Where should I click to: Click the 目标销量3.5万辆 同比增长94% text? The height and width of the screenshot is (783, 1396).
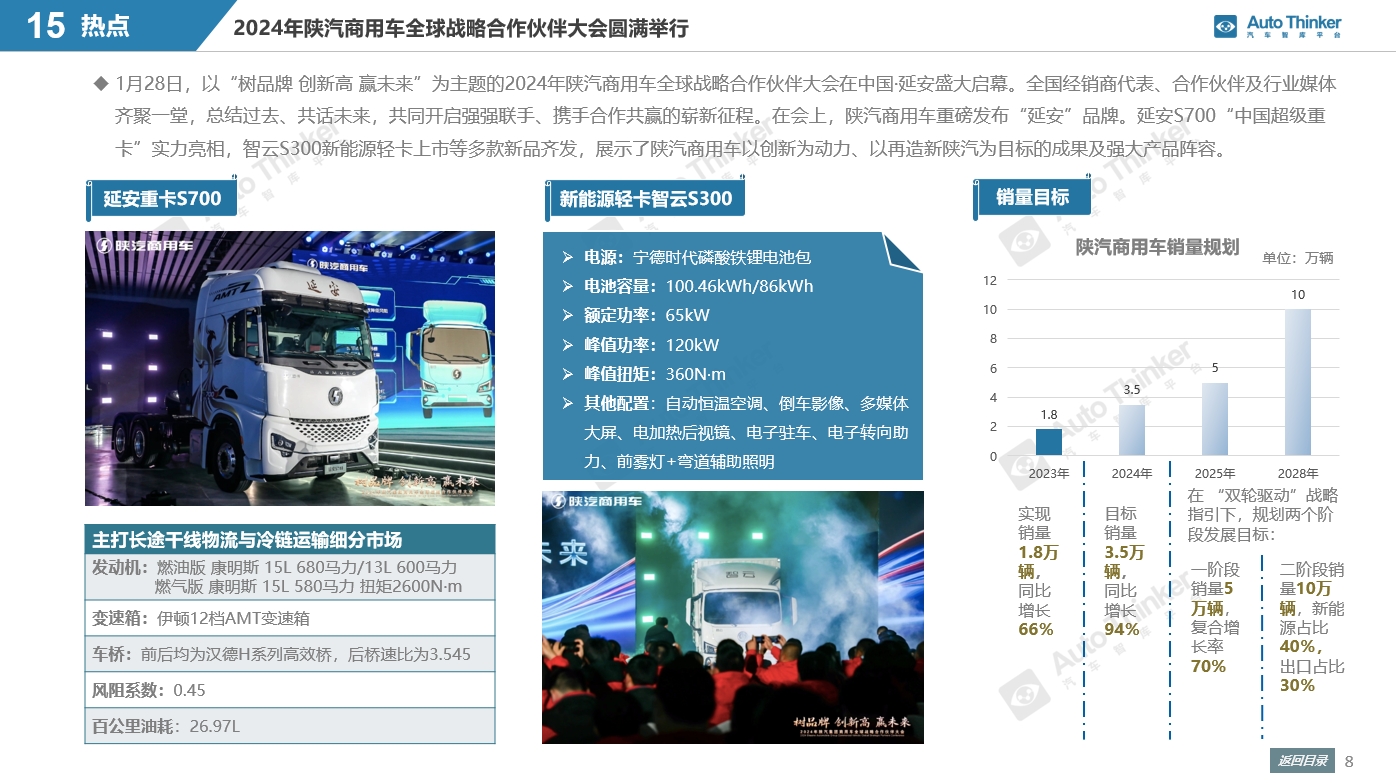pyautogui.click(x=1124, y=571)
